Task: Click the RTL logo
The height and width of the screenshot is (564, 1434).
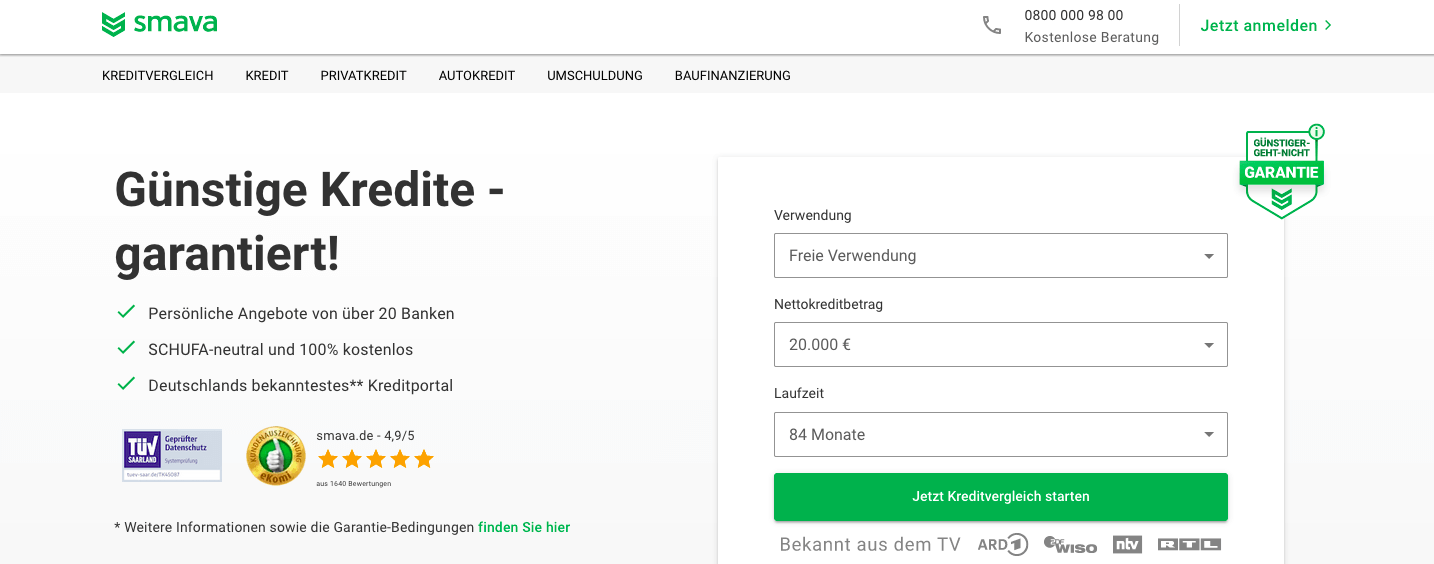Action: [x=1189, y=545]
